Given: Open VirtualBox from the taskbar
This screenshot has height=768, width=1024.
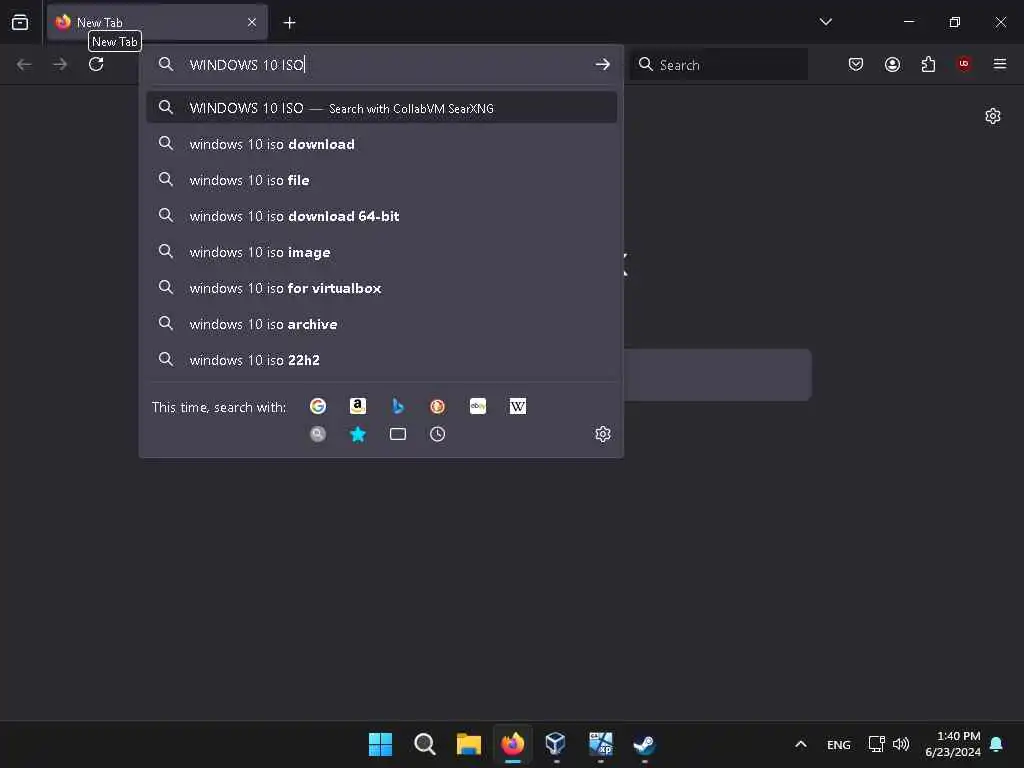Looking at the screenshot, I should (556, 744).
